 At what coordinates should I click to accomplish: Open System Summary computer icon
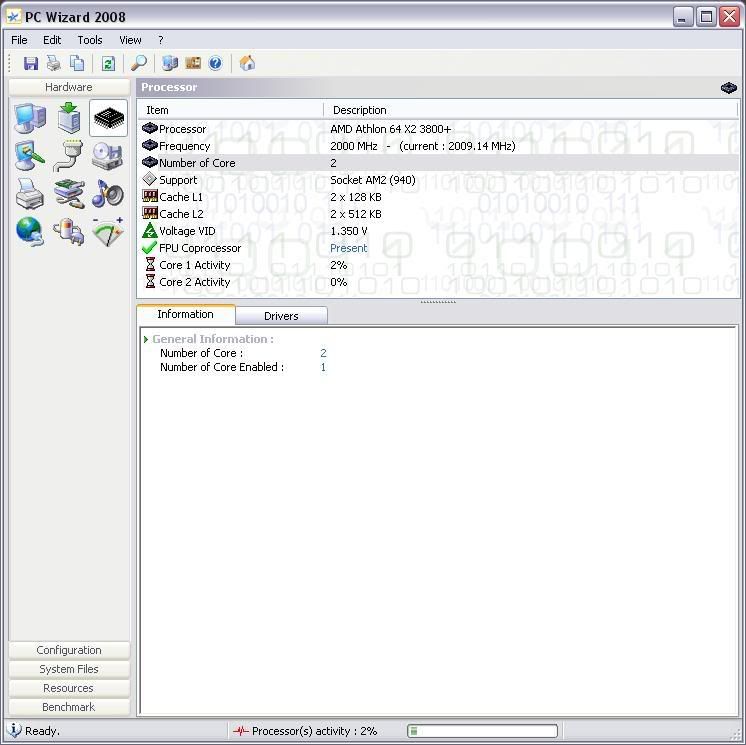point(30,118)
